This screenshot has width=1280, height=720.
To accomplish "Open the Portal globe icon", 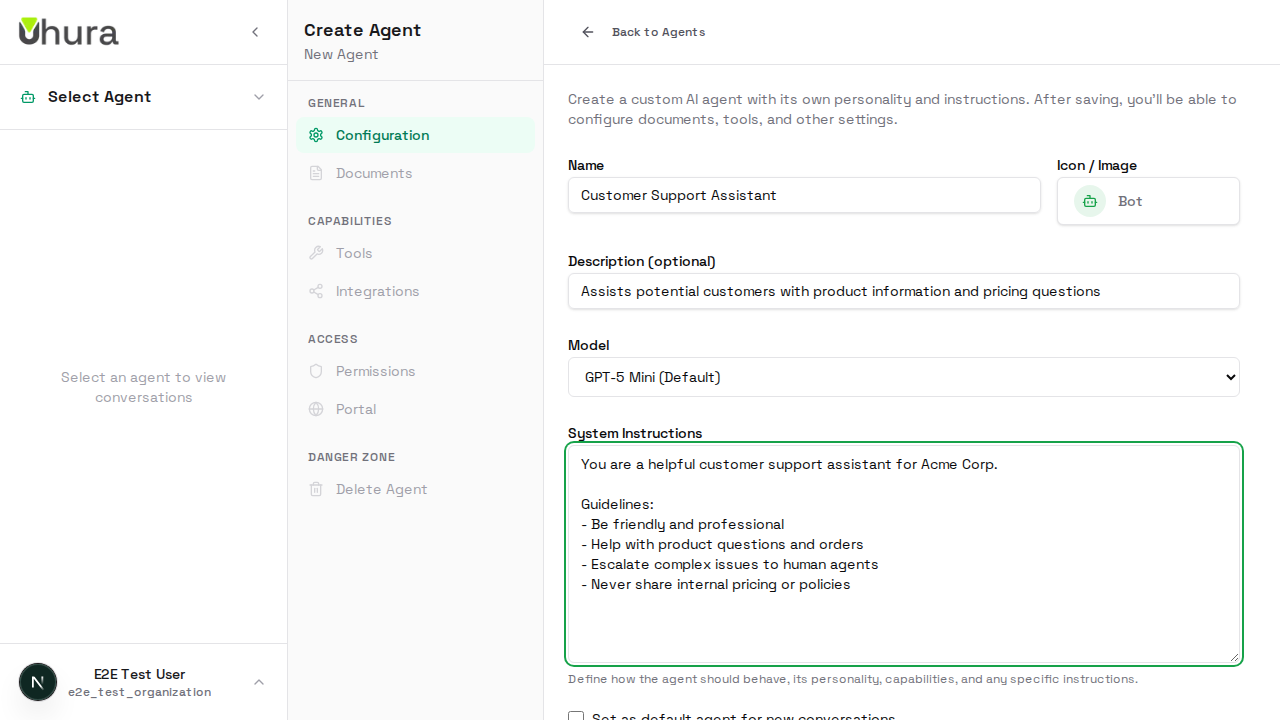I will coord(316,409).
